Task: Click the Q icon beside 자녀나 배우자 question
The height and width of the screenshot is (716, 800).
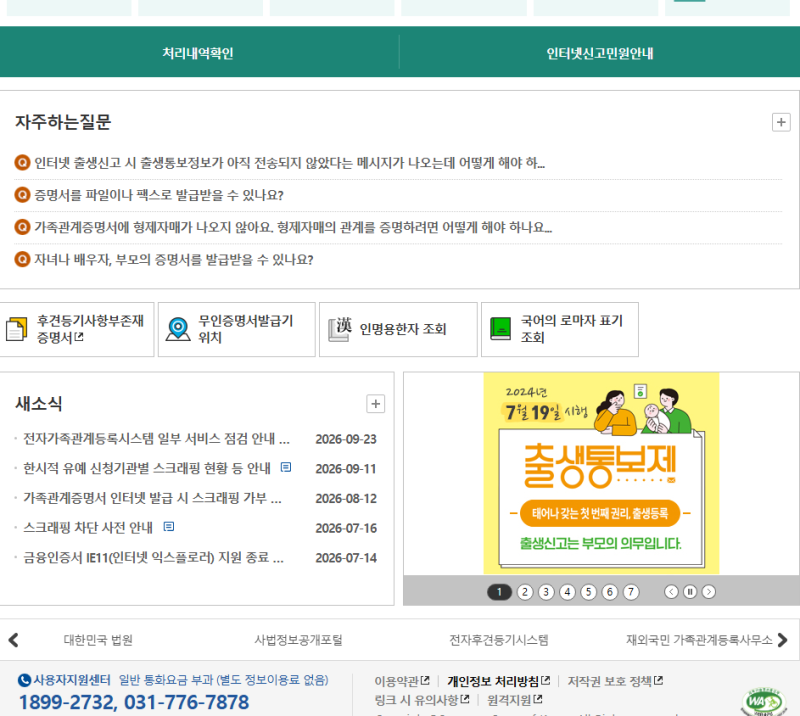Action: (x=22, y=259)
